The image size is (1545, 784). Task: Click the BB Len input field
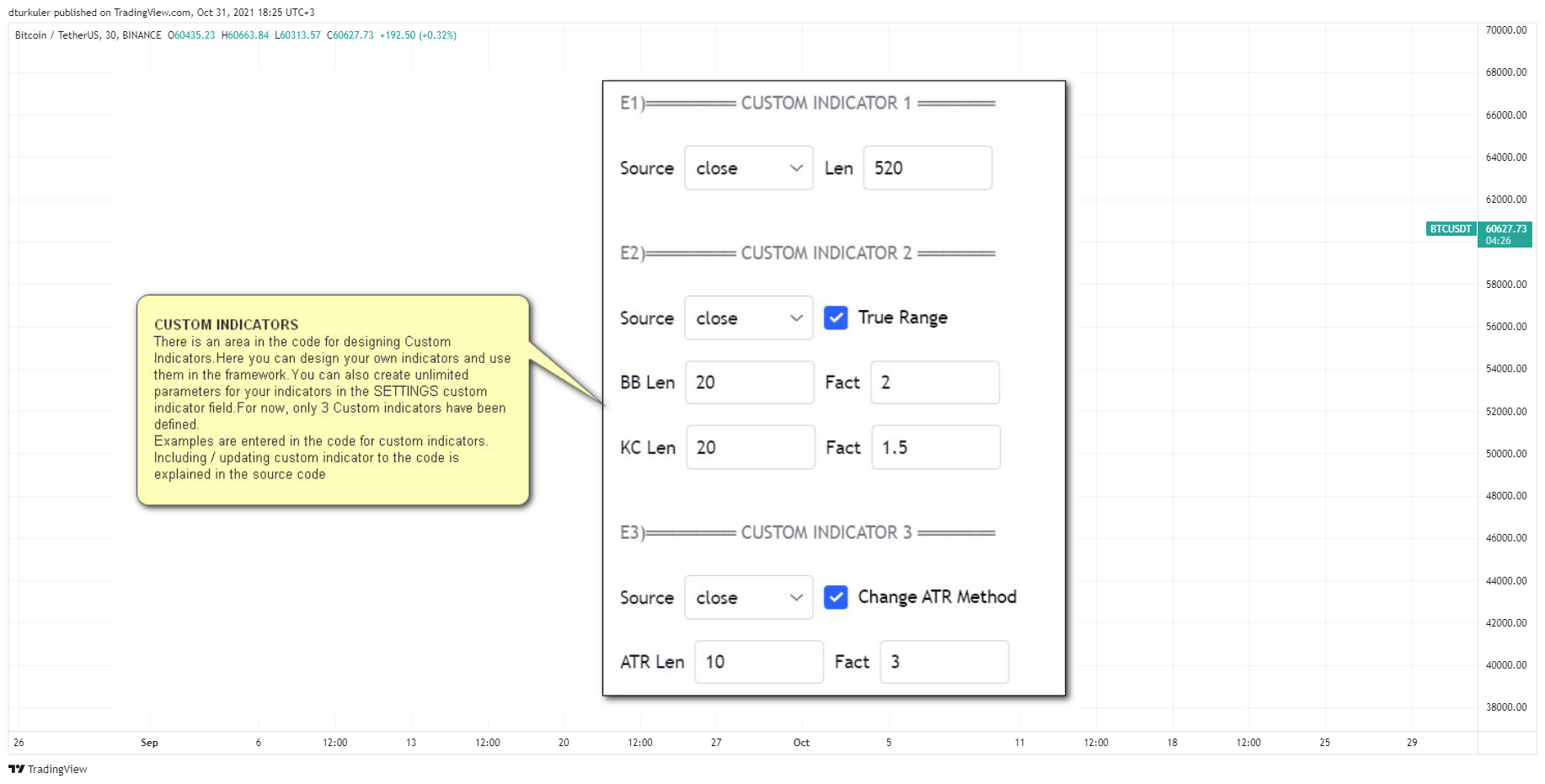(x=750, y=382)
